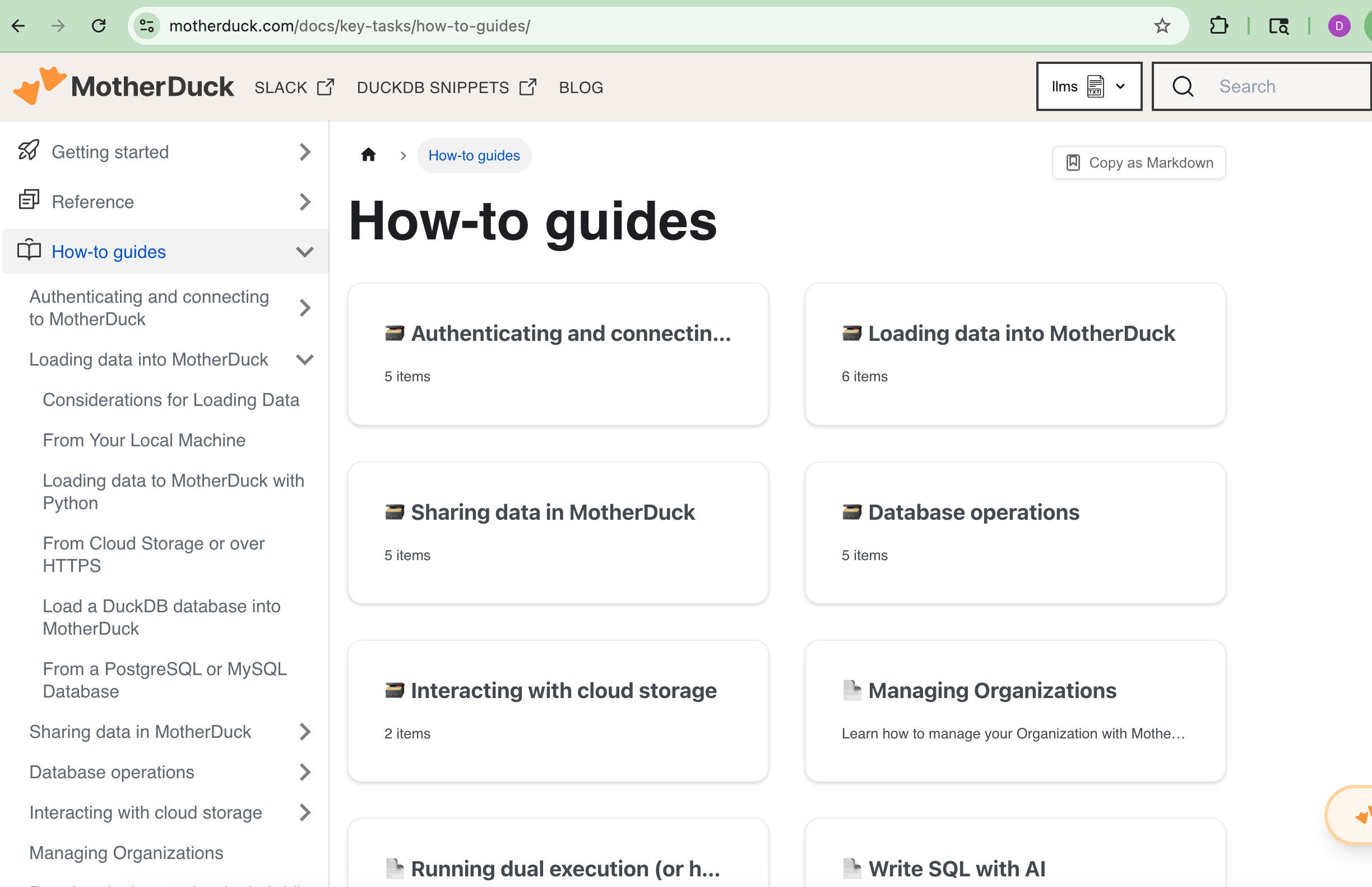Bookmark page with star icon

tap(1162, 26)
